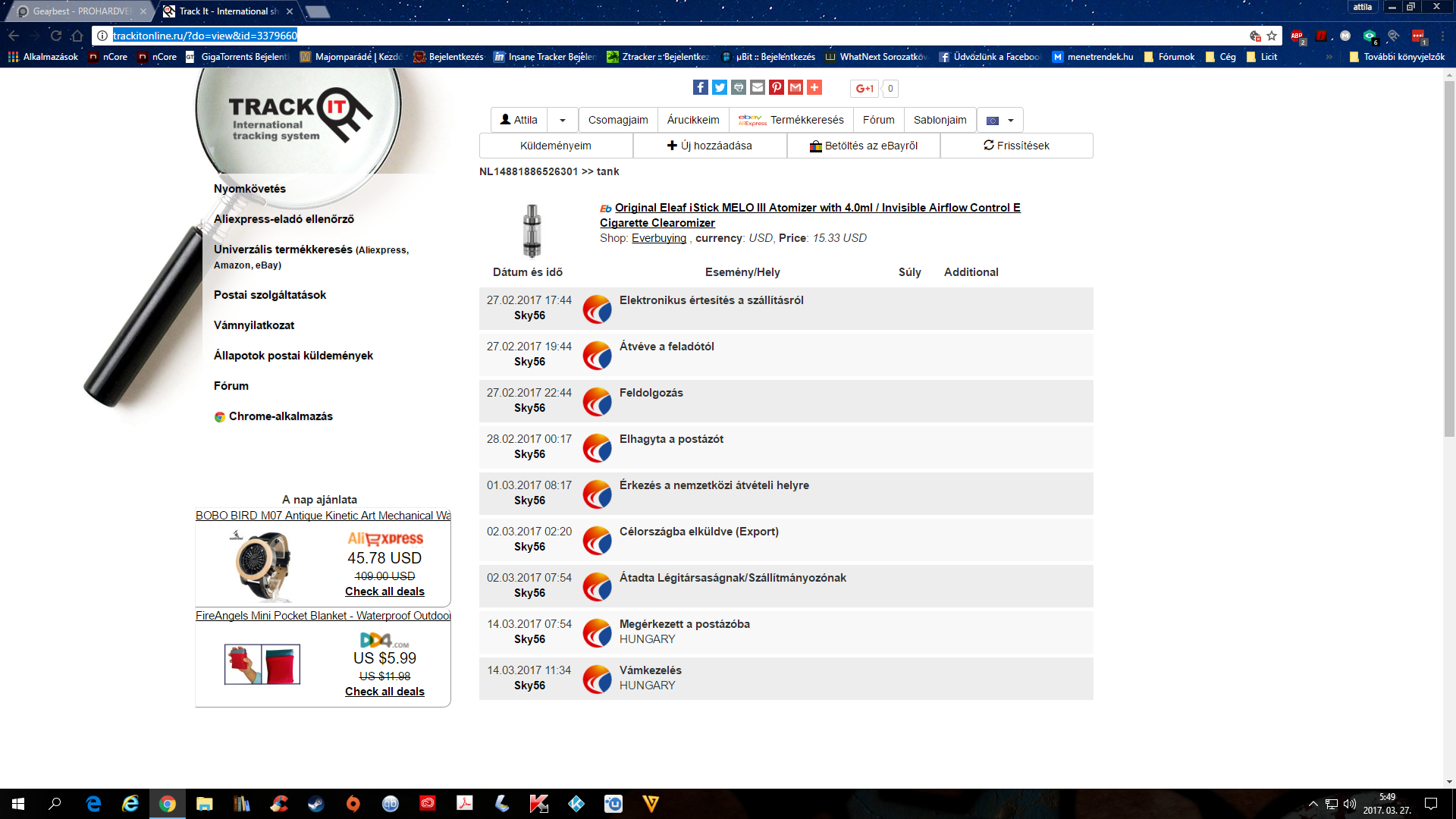Expand the Attila user dropdown arrow
This screenshot has width=1456, height=819.
click(x=563, y=120)
